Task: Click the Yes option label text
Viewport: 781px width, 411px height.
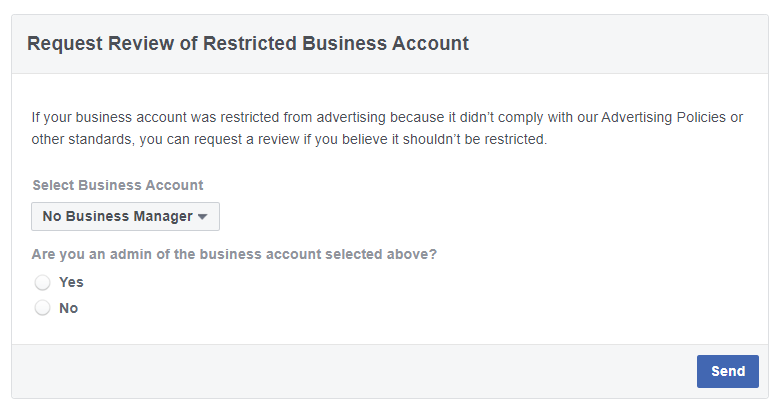Action: tap(71, 282)
